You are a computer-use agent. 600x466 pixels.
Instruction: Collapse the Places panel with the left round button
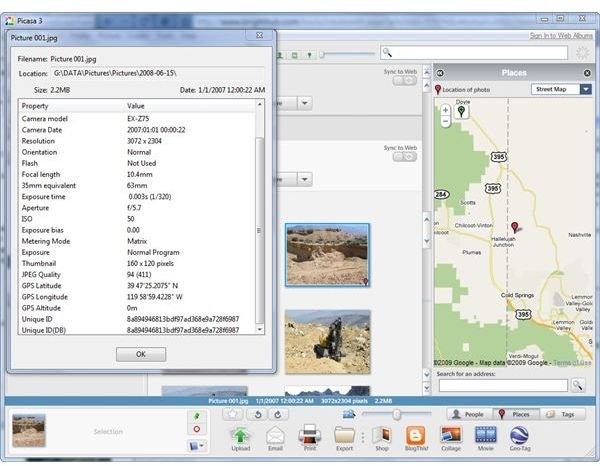pos(440,73)
